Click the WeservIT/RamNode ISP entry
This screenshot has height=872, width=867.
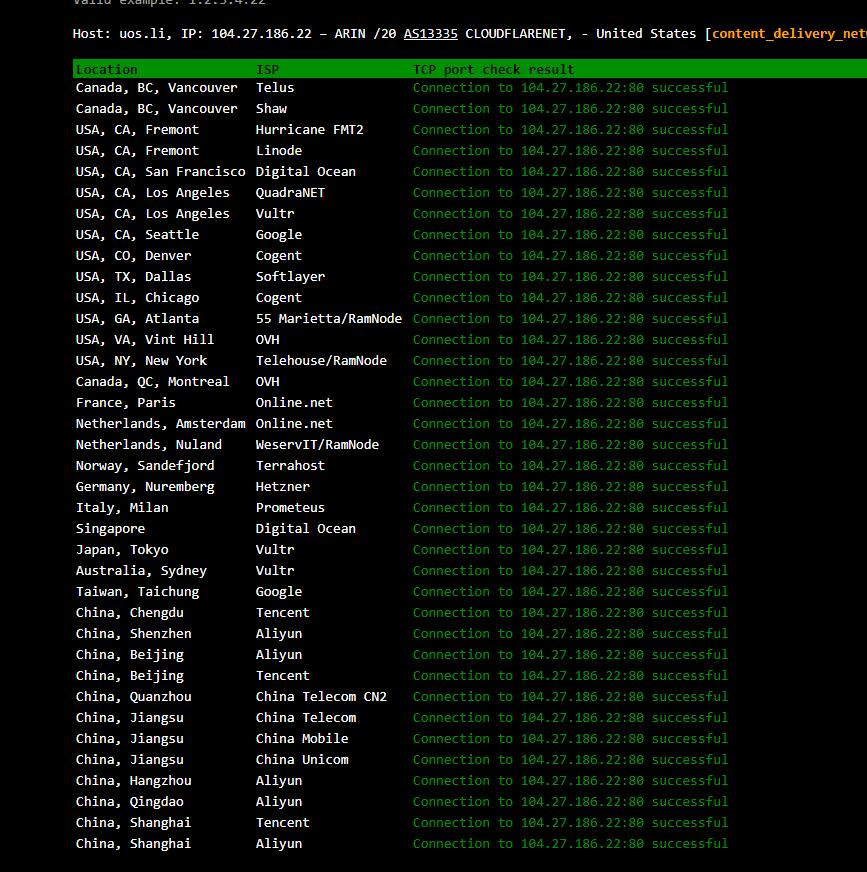click(317, 445)
